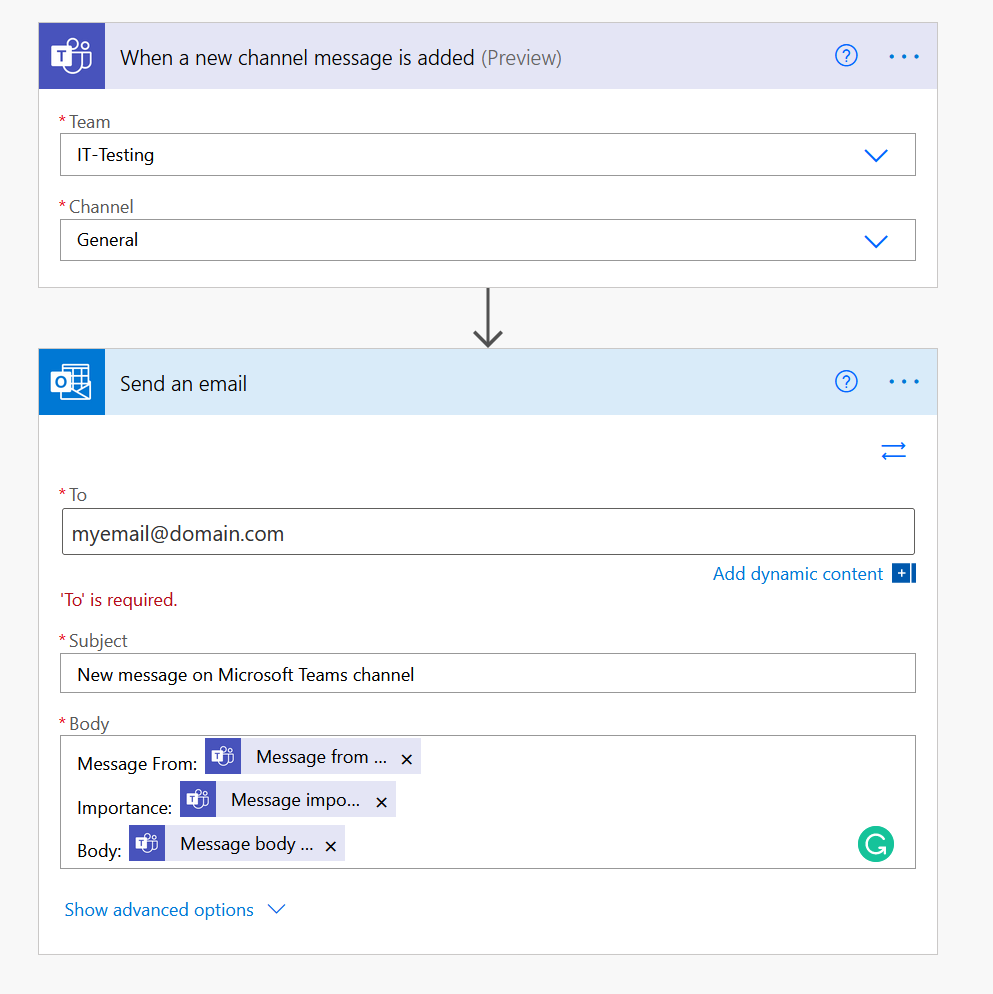Select the 'Message body ...' dynamic token
Viewport: 993px width, 994px height.
tap(237, 842)
